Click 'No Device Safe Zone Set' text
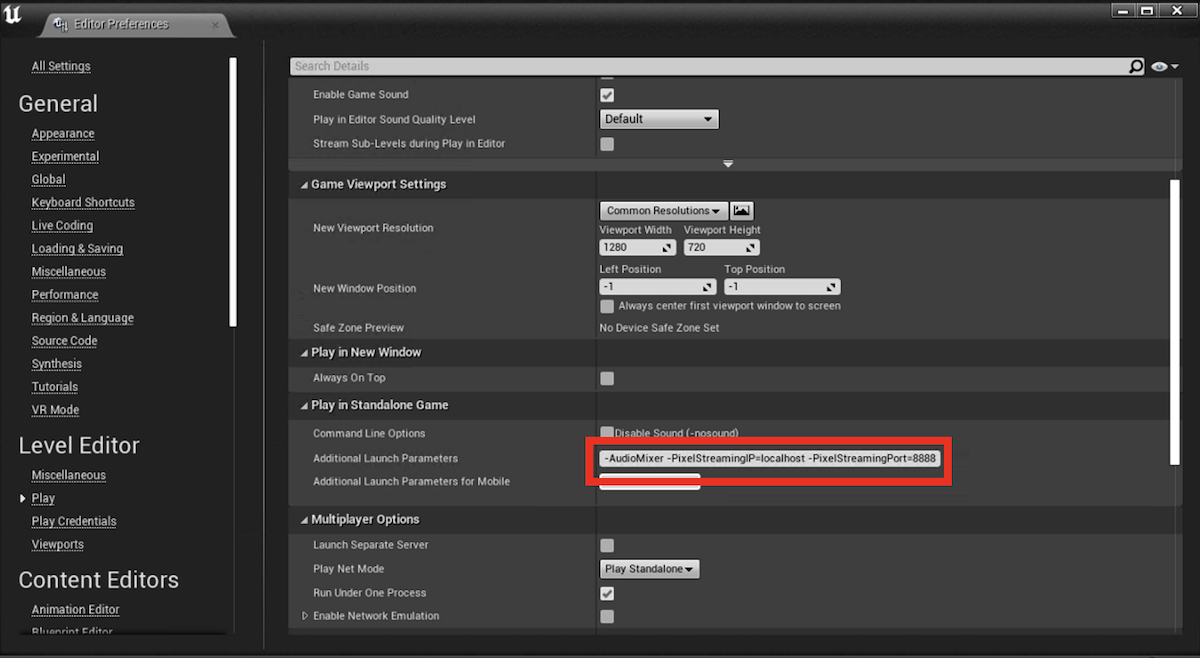1200x658 pixels. coord(659,328)
